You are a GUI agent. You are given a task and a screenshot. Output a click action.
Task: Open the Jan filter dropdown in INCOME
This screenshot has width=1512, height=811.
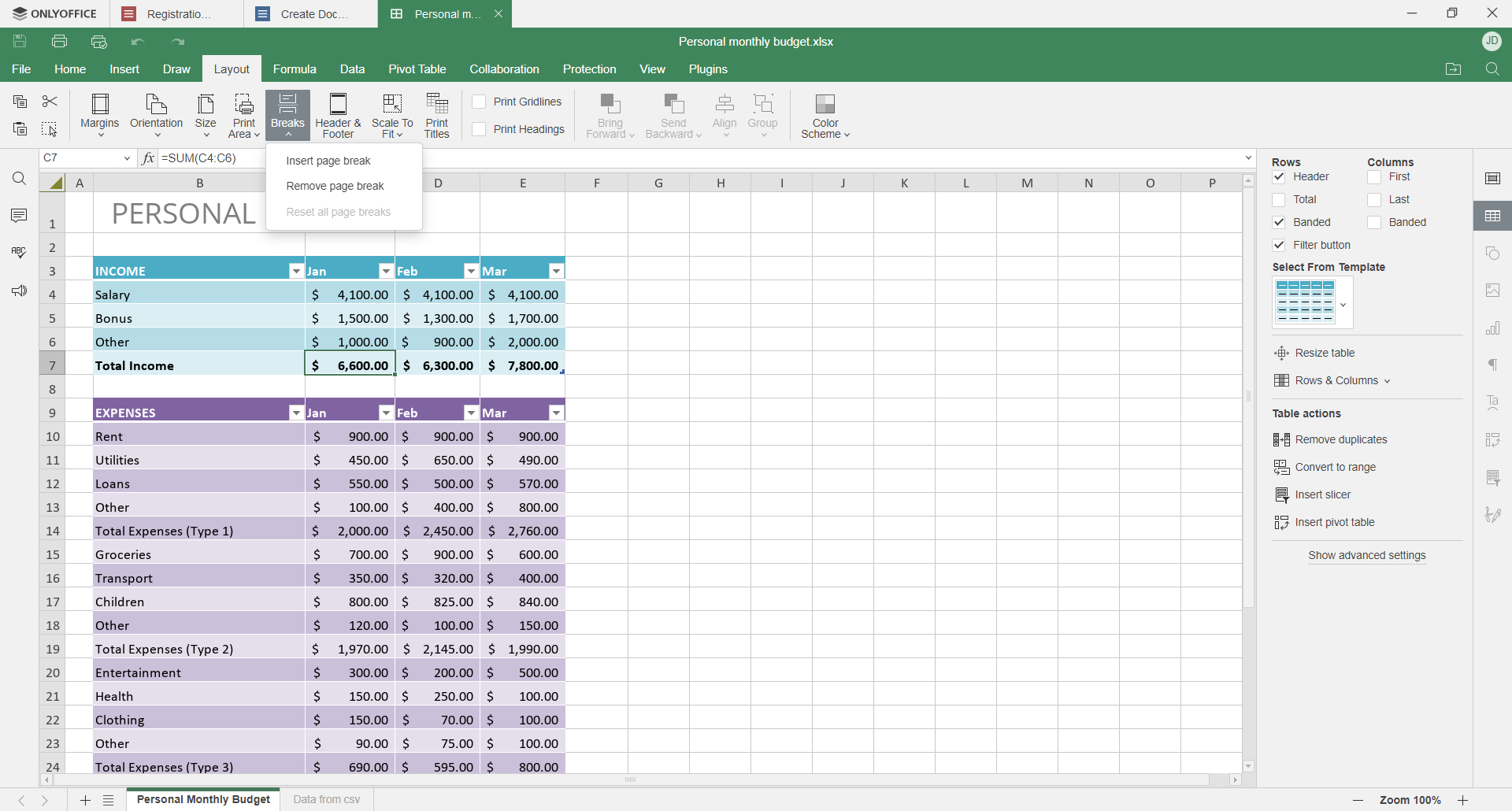(385, 270)
